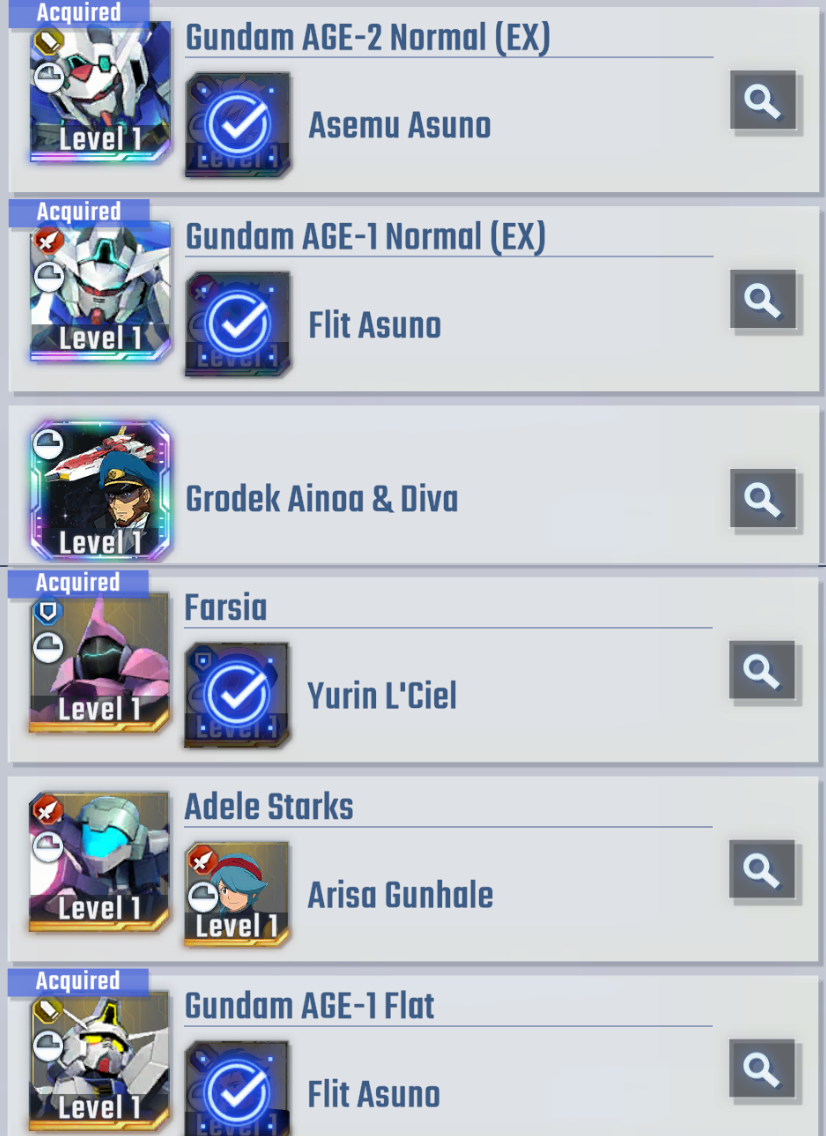The image size is (826, 1136).
Task: Toggle Yurin L'Ciel pilot checkmark
Action: [x=237, y=695]
